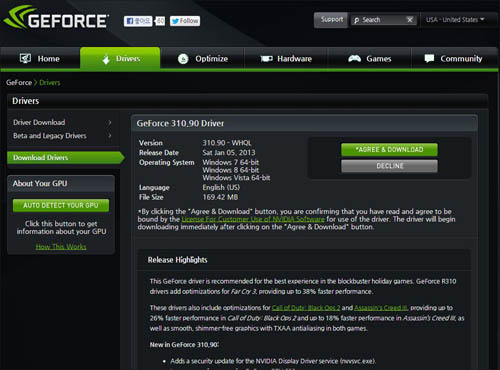The width and height of the screenshot is (500, 370).
Task: Open the Hardware tab
Action: tap(286, 59)
